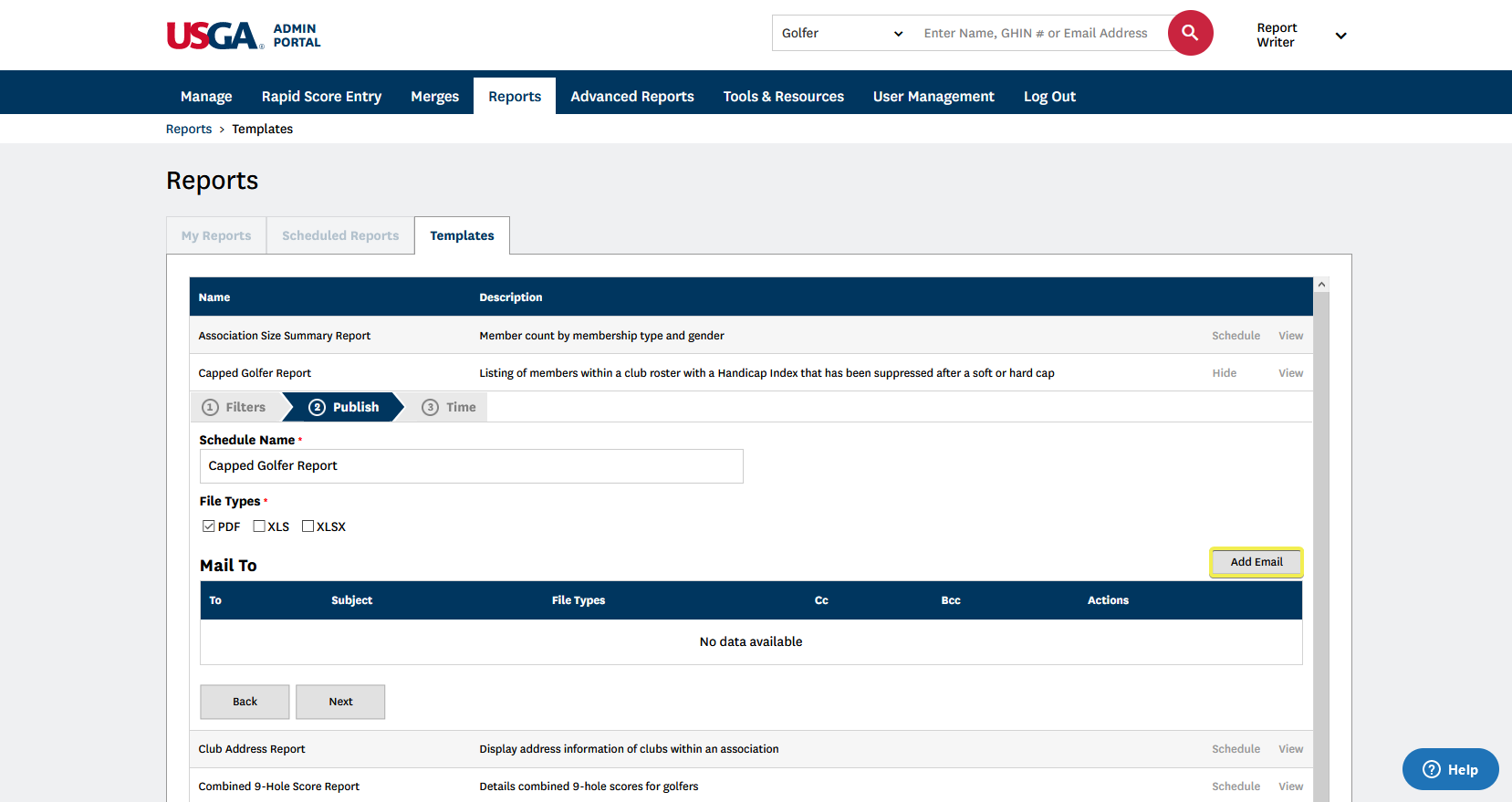Click the red search magnifier icon
Viewport: 1512px width, 802px height.
(x=1190, y=33)
